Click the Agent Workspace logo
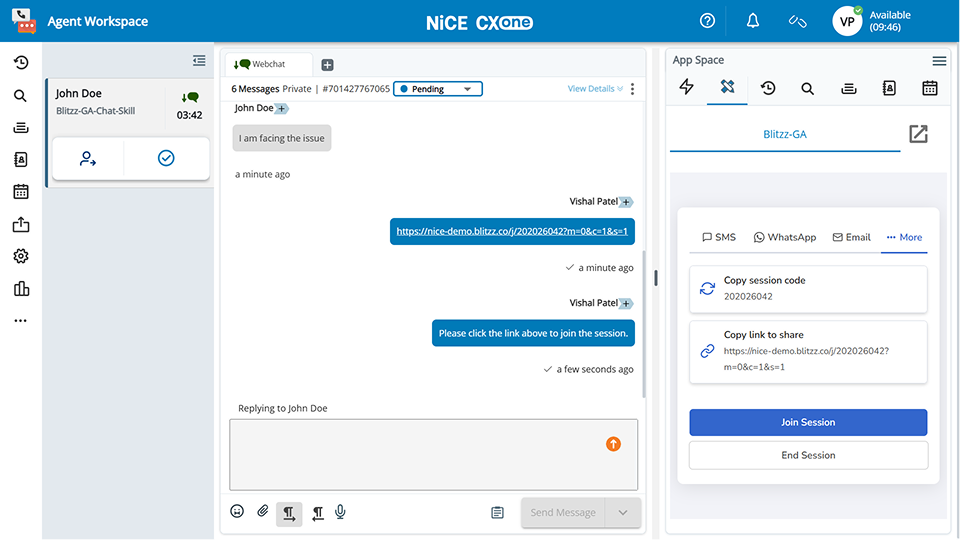This screenshot has height=540, width=960. pyautogui.click(x=24, y=21)
